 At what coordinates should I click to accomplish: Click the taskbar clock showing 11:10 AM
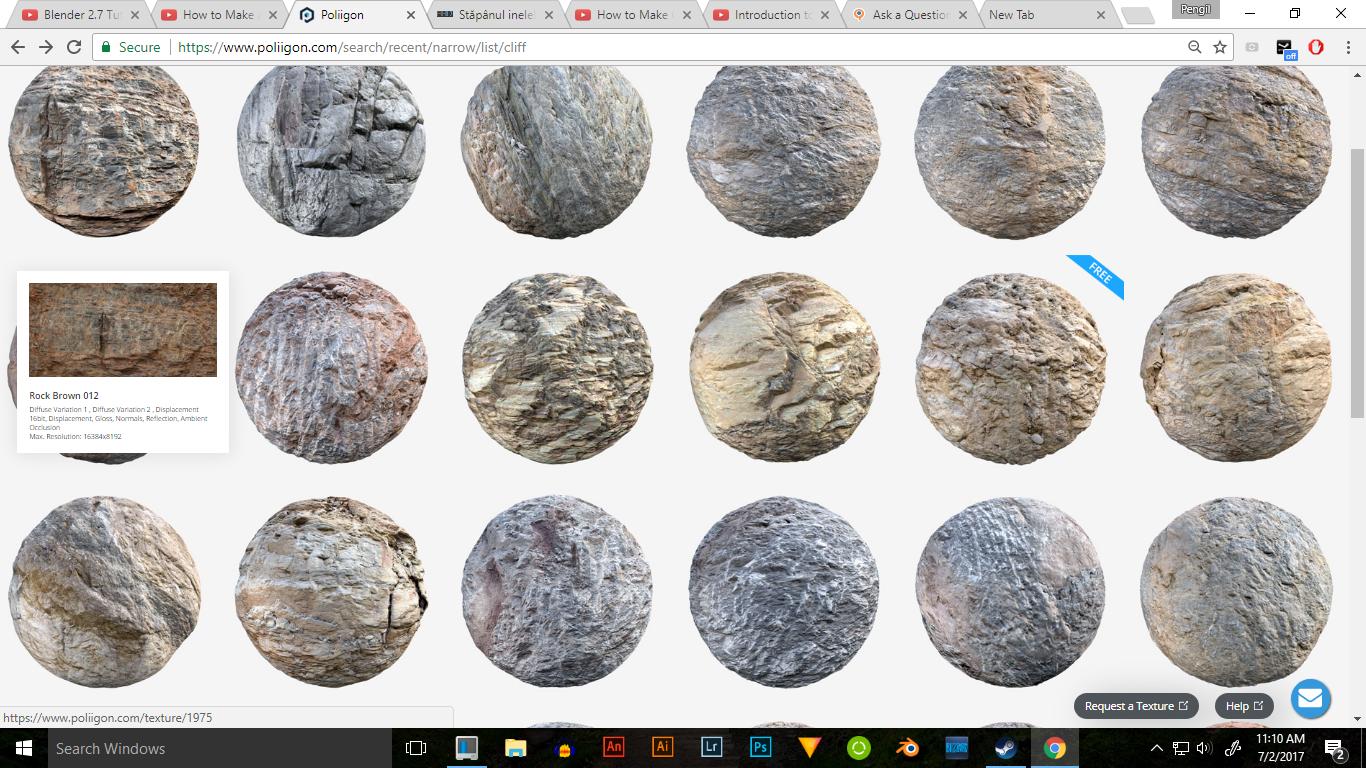coord(1281,748)
